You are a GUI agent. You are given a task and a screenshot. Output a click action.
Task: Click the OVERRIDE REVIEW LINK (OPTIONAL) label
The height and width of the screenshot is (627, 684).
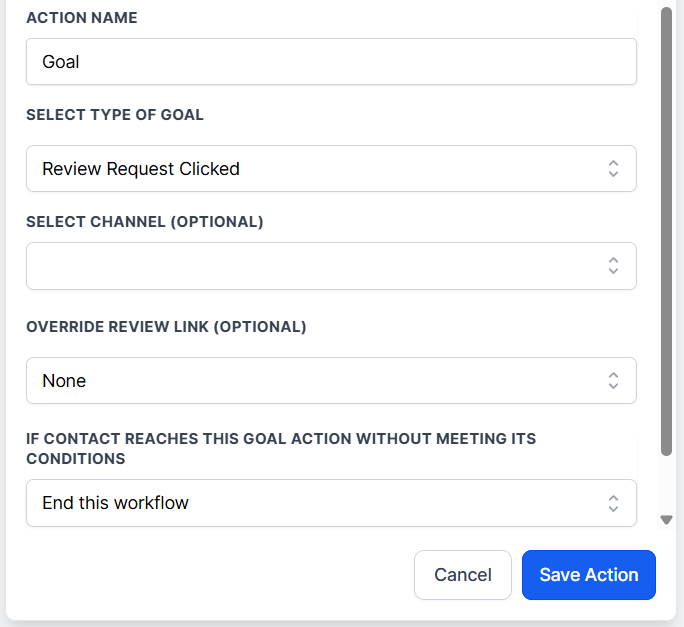[x=166, y=327]
